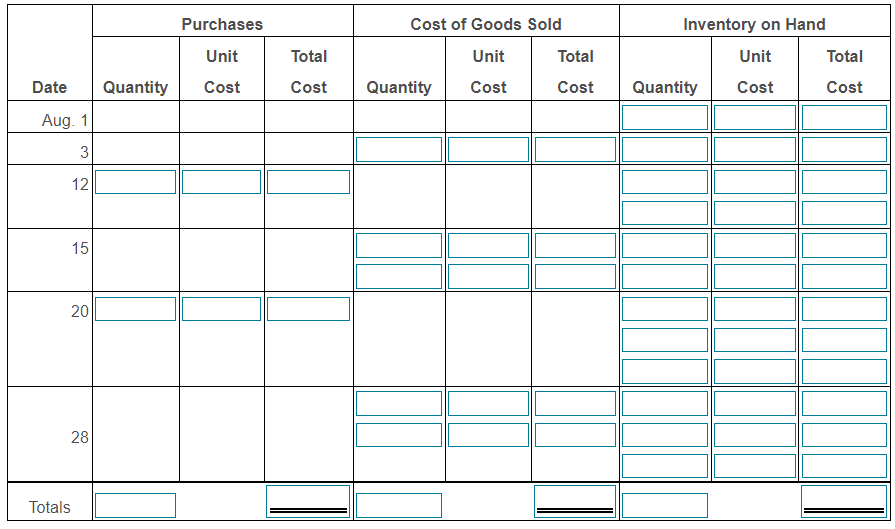Click Aug. 28 second-line Cost of Goods Sold Unit Cost
The width and height of the screenshot is (895, 529).
488,435
